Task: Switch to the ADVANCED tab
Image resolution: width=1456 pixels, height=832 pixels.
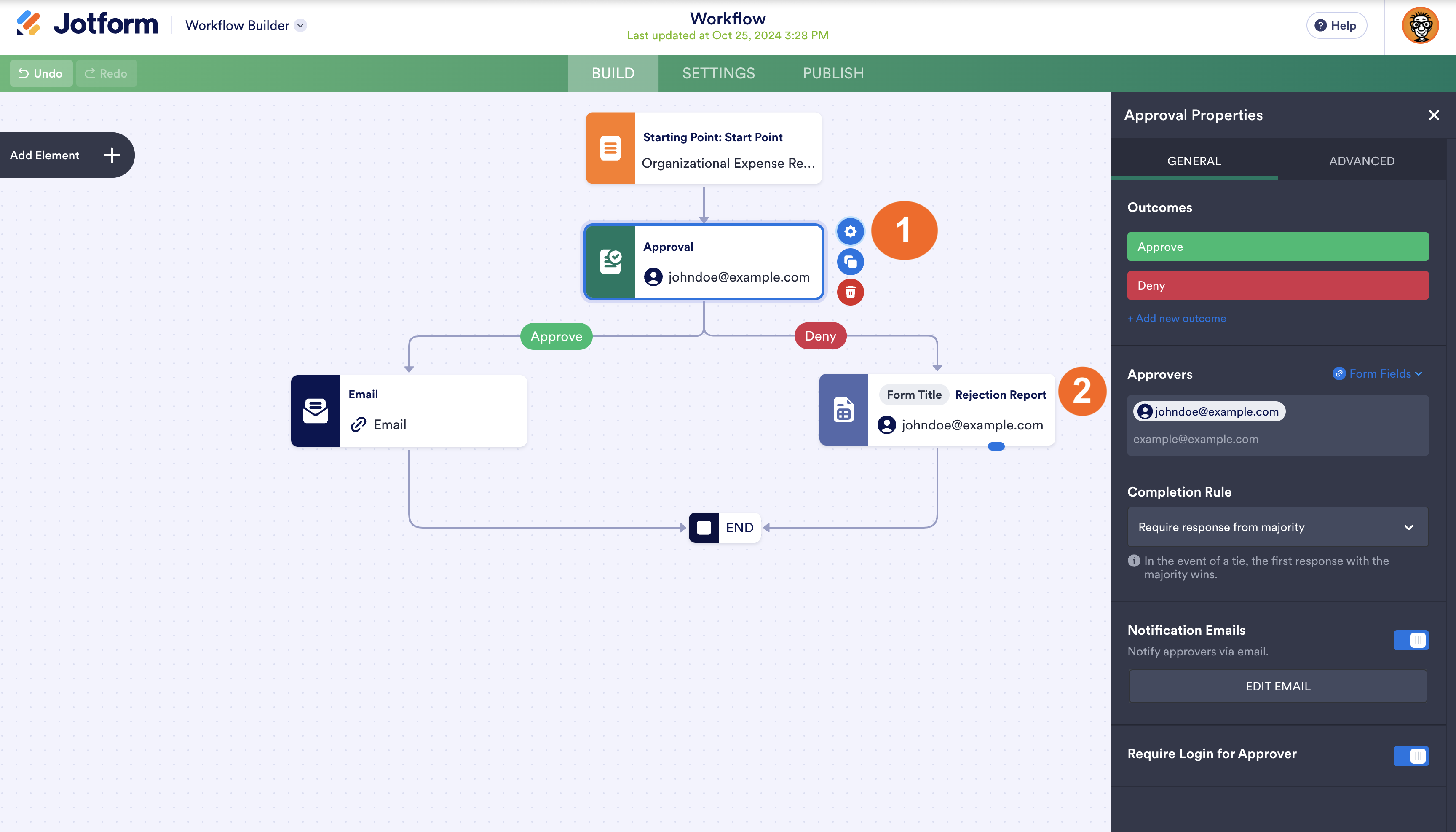Action: 1361,161
